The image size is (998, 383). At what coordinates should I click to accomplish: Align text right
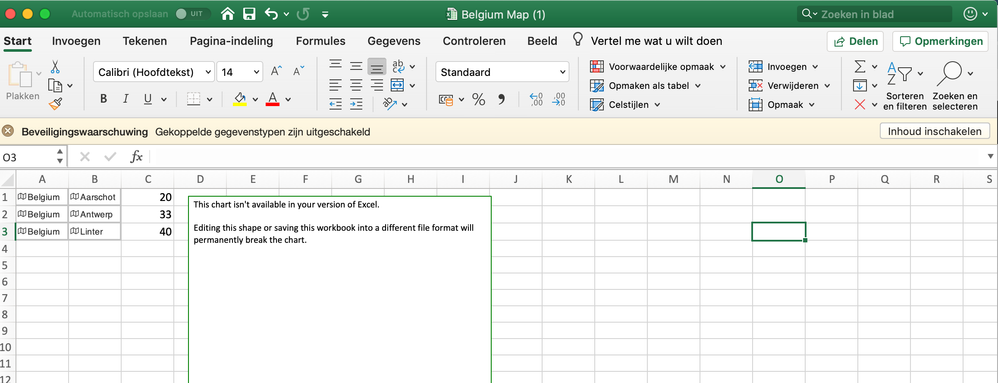[377, 85]
